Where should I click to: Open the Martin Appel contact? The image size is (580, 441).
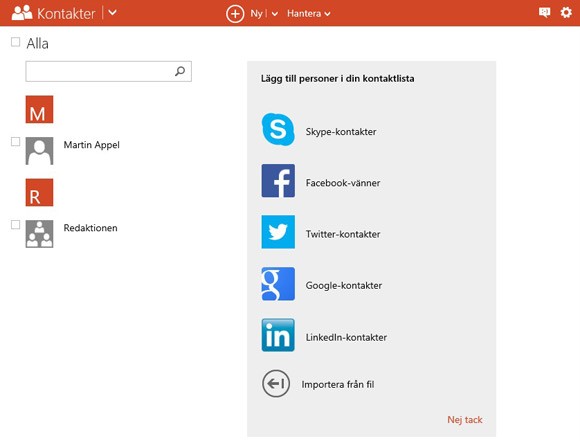pos(91,145)
